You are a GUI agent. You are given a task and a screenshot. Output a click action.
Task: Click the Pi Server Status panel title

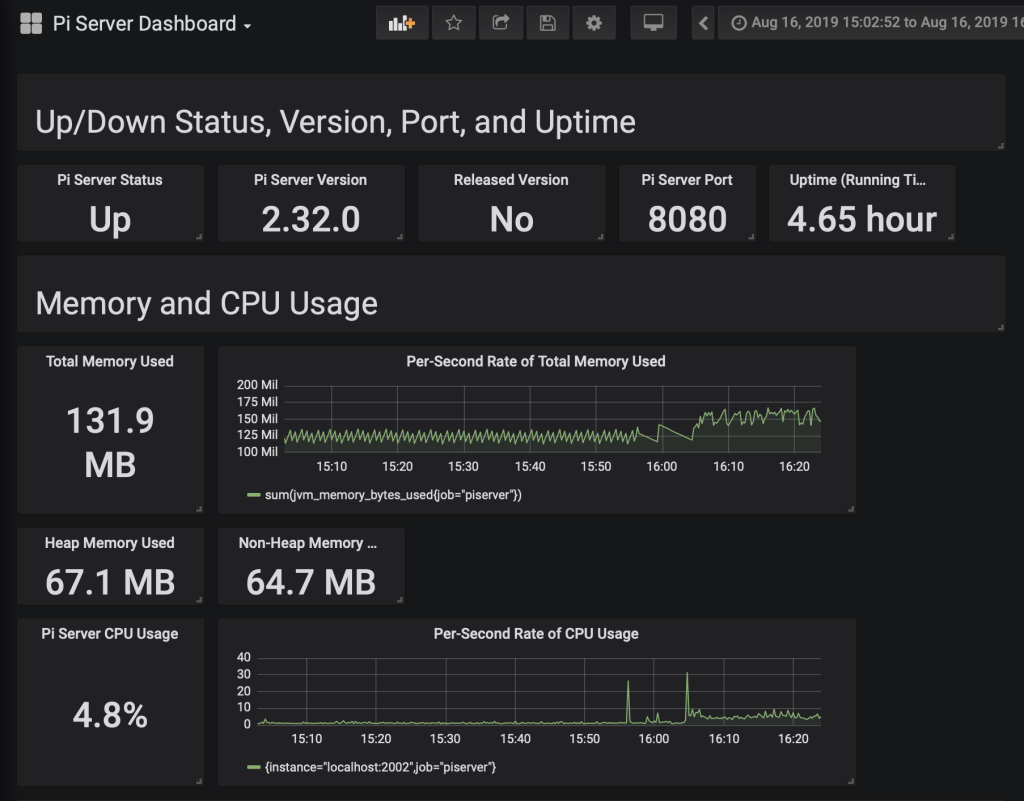point(110,180)
